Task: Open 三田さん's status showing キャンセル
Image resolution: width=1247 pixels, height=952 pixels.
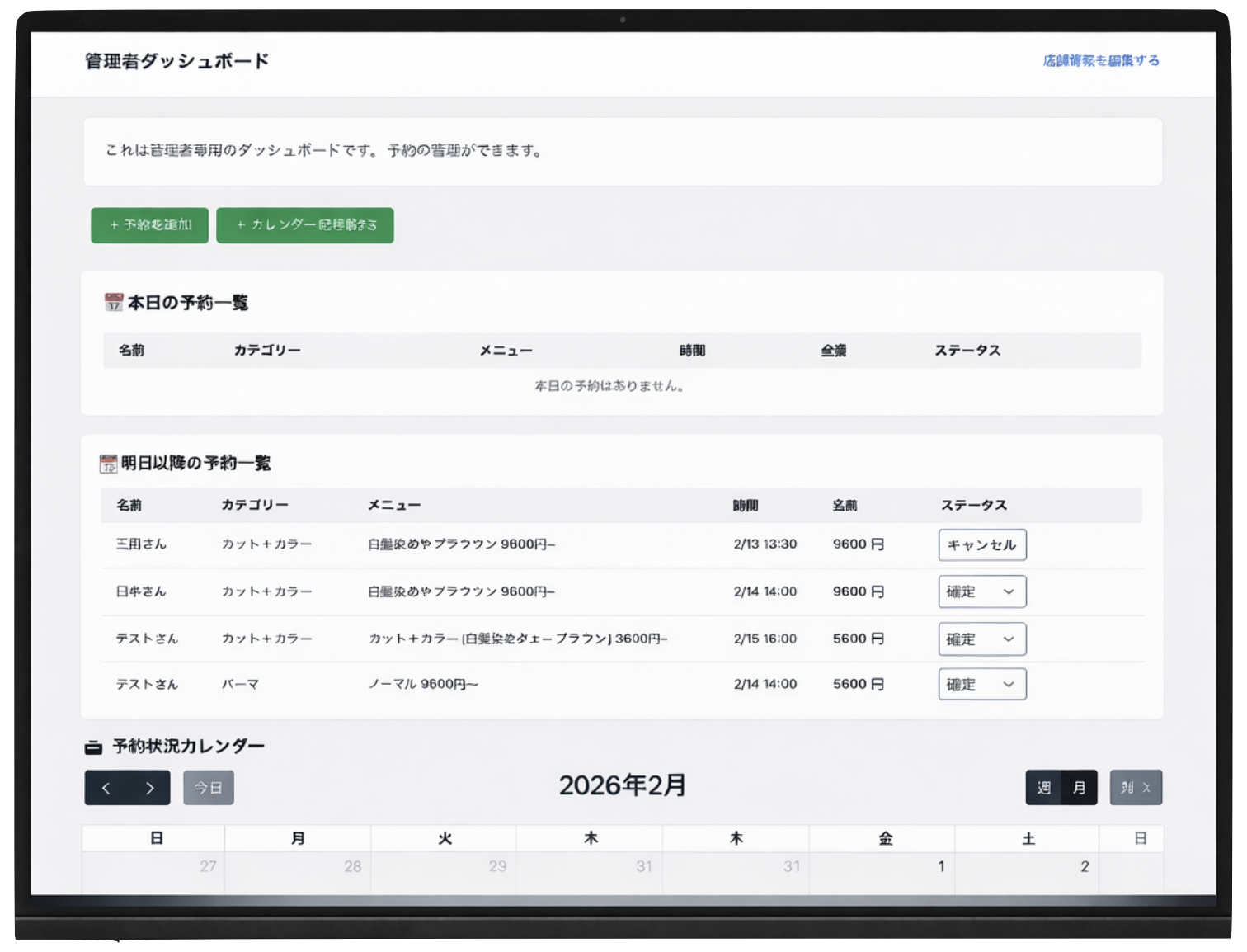Action: click(981, 544)
